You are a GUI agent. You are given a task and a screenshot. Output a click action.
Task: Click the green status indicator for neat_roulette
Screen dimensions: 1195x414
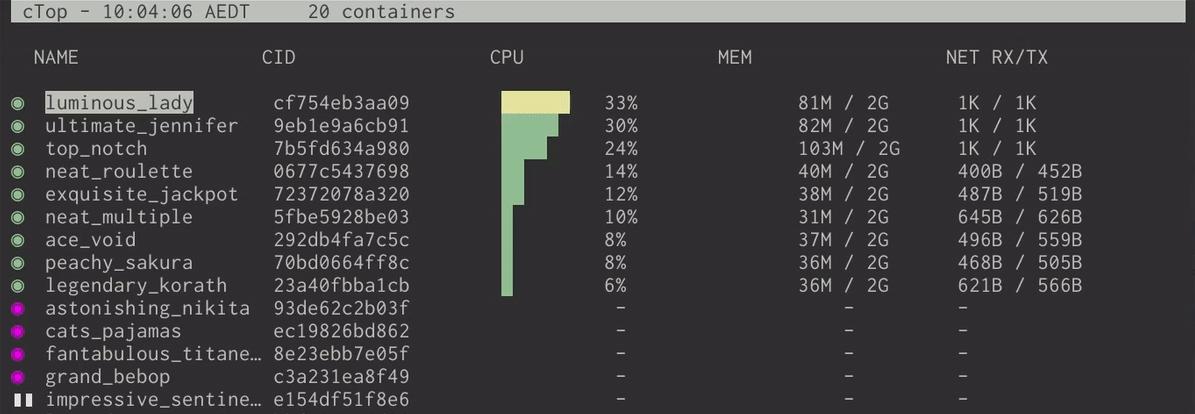coord(17,172)
